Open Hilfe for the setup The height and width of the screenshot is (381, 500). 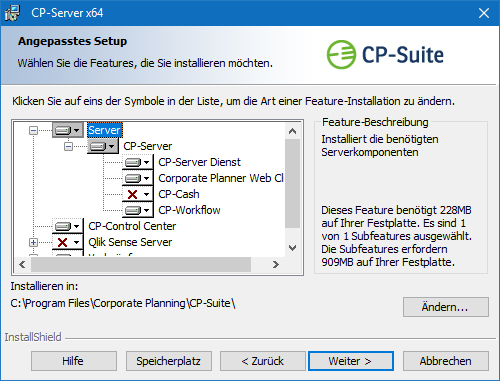coord(74,361)
